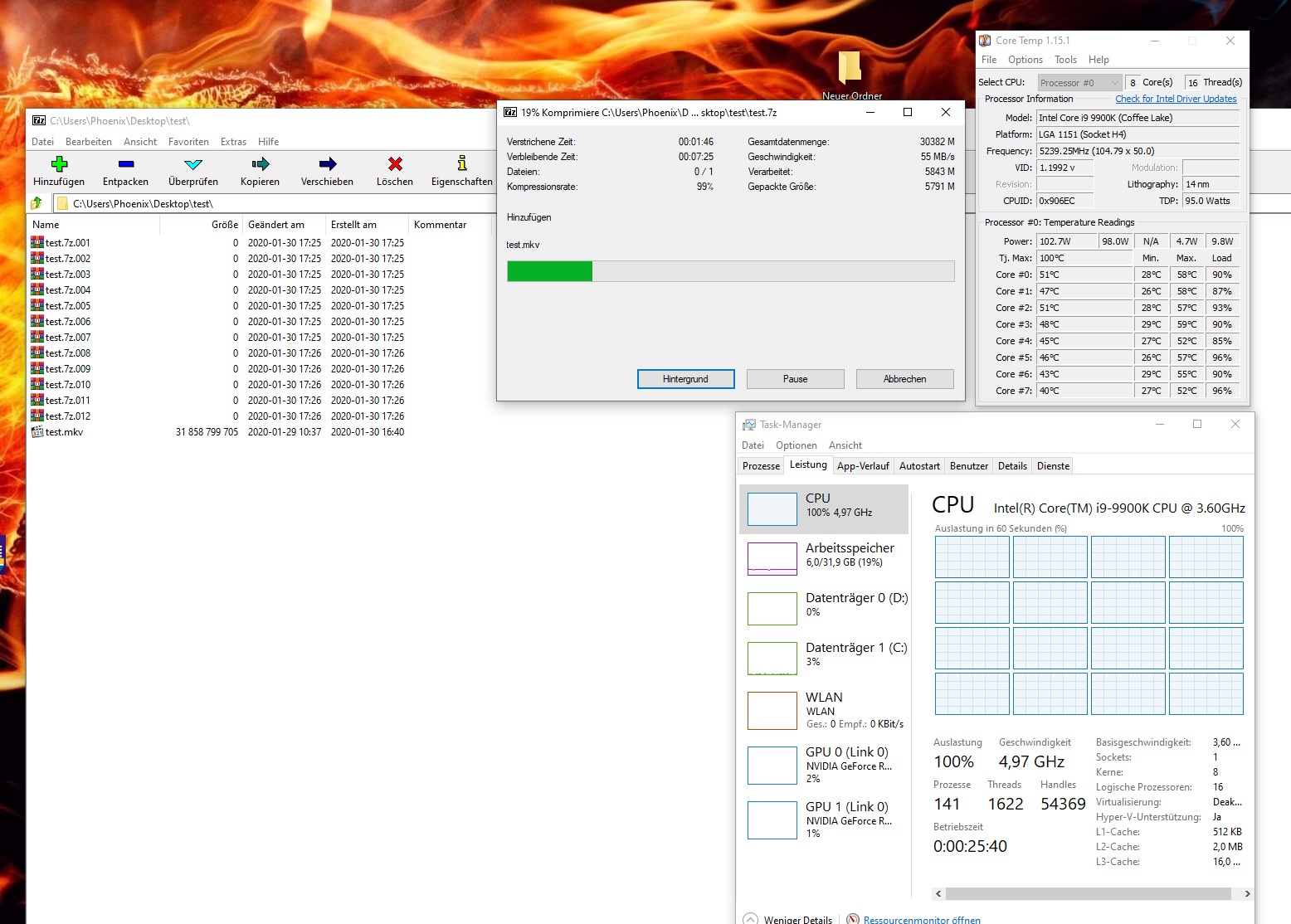Image resolution: width=1291 pixels, height=924 pixels.
Task: Click the Entpacken blue minus icon
Action: [x=126, y=163]
